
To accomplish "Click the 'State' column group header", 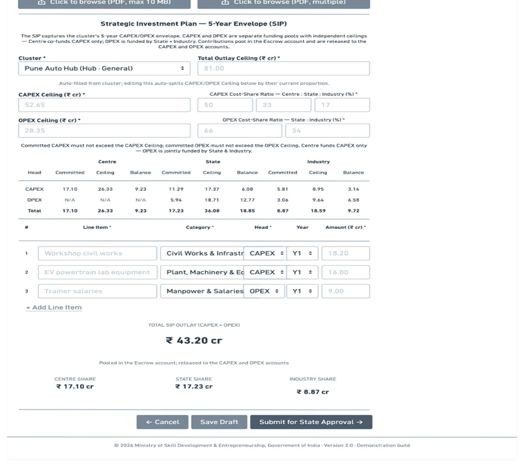I will [x=213, y=162].
